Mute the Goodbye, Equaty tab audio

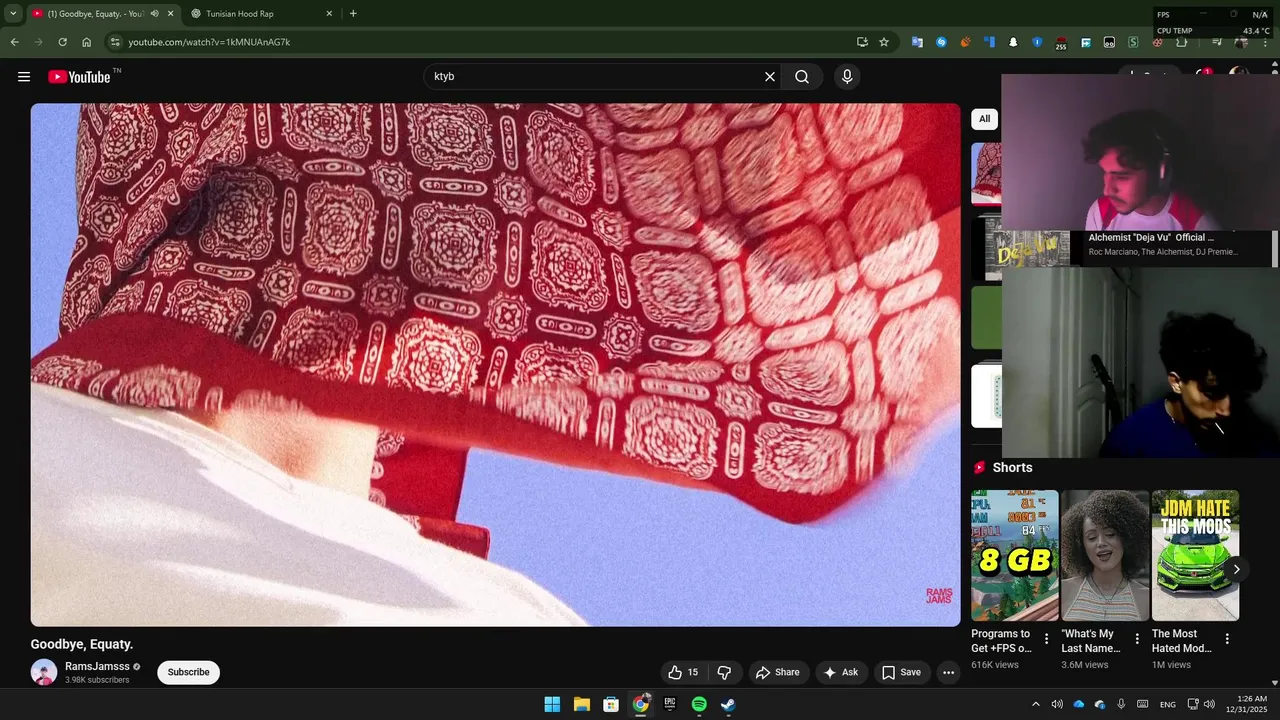point(154,14)
